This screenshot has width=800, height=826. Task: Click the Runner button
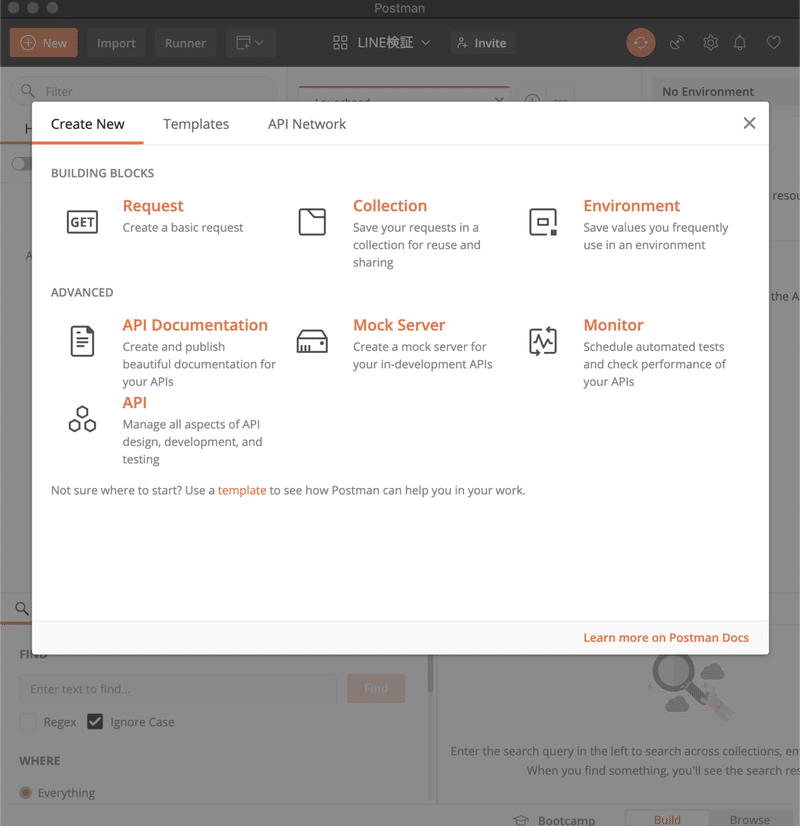click(x=185, y=43)
